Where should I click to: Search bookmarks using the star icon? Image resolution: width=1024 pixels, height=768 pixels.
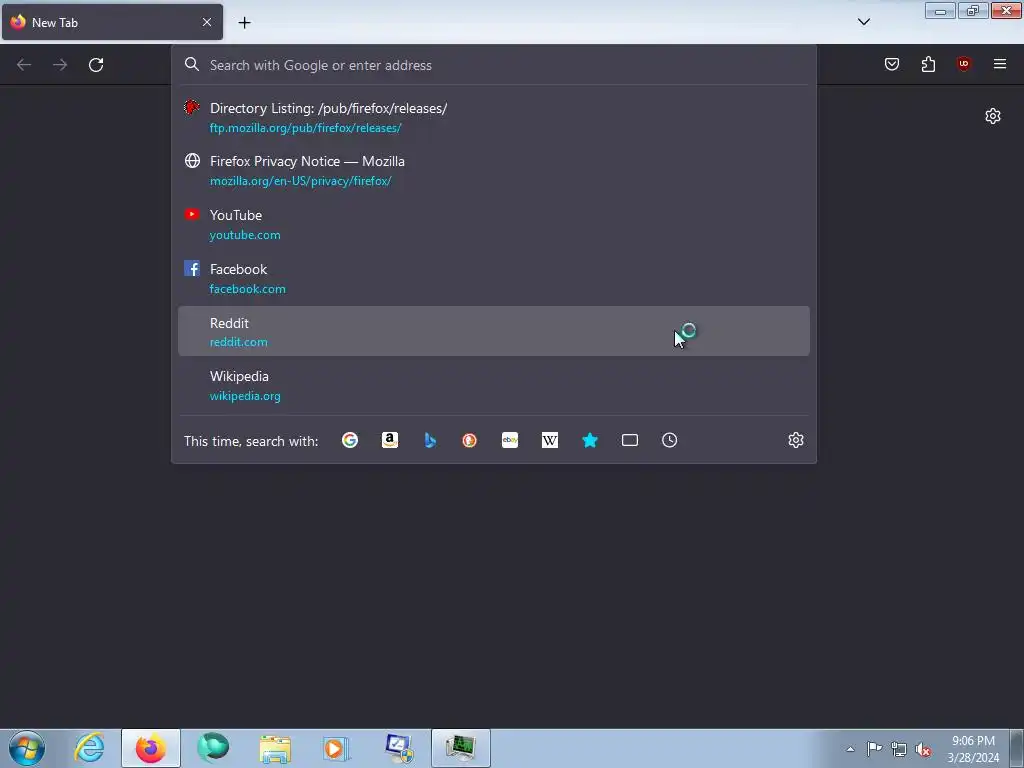pyautogui.click(x=590, y=440)
